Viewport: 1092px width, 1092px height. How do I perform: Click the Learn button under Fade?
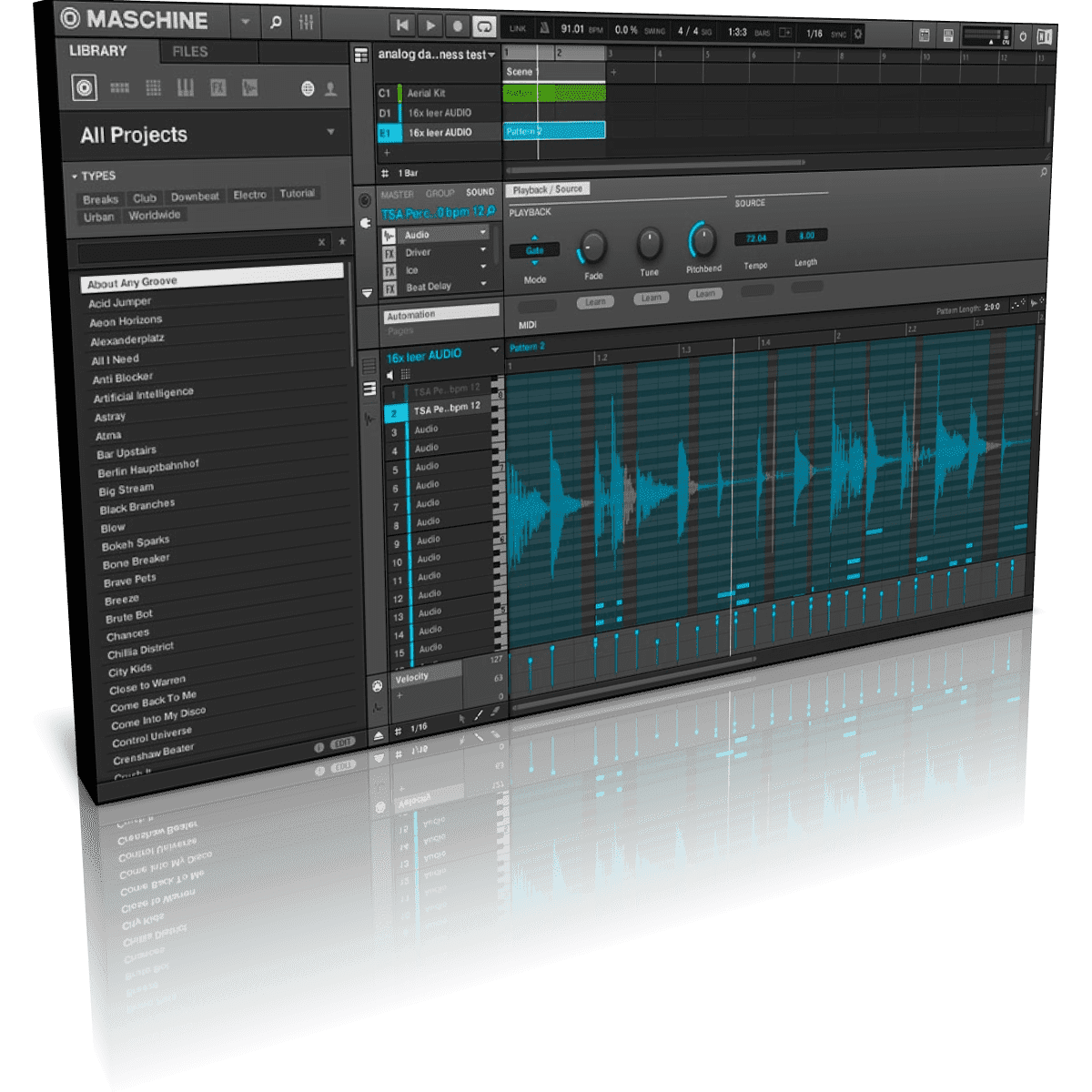[595, 301]
